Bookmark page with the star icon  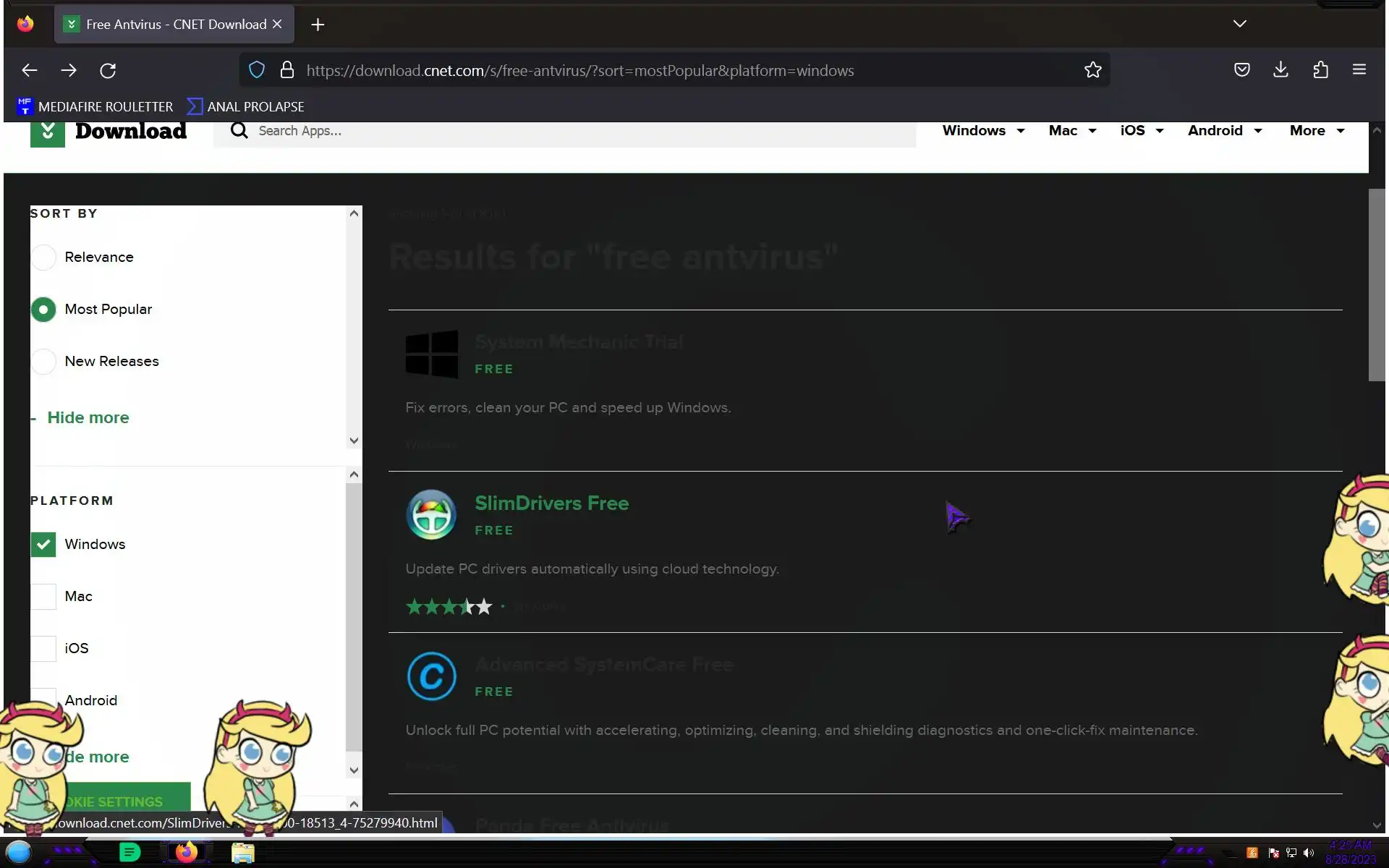point(1092,70)
